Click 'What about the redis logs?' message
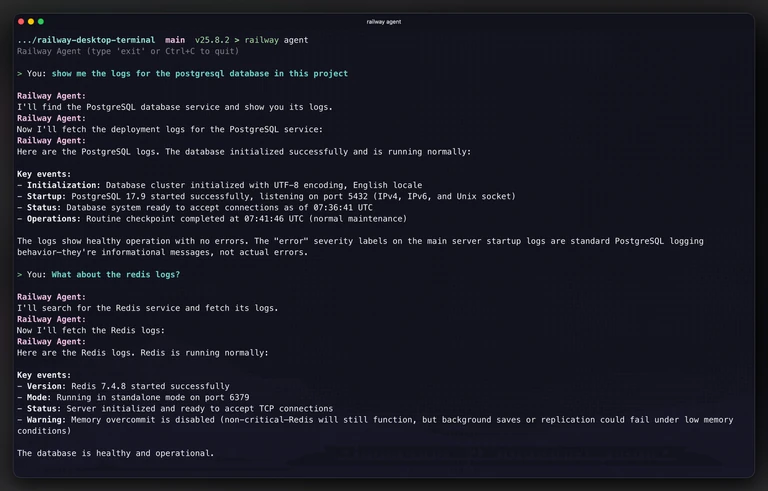The image size is (768, 491). pos(116,274)
